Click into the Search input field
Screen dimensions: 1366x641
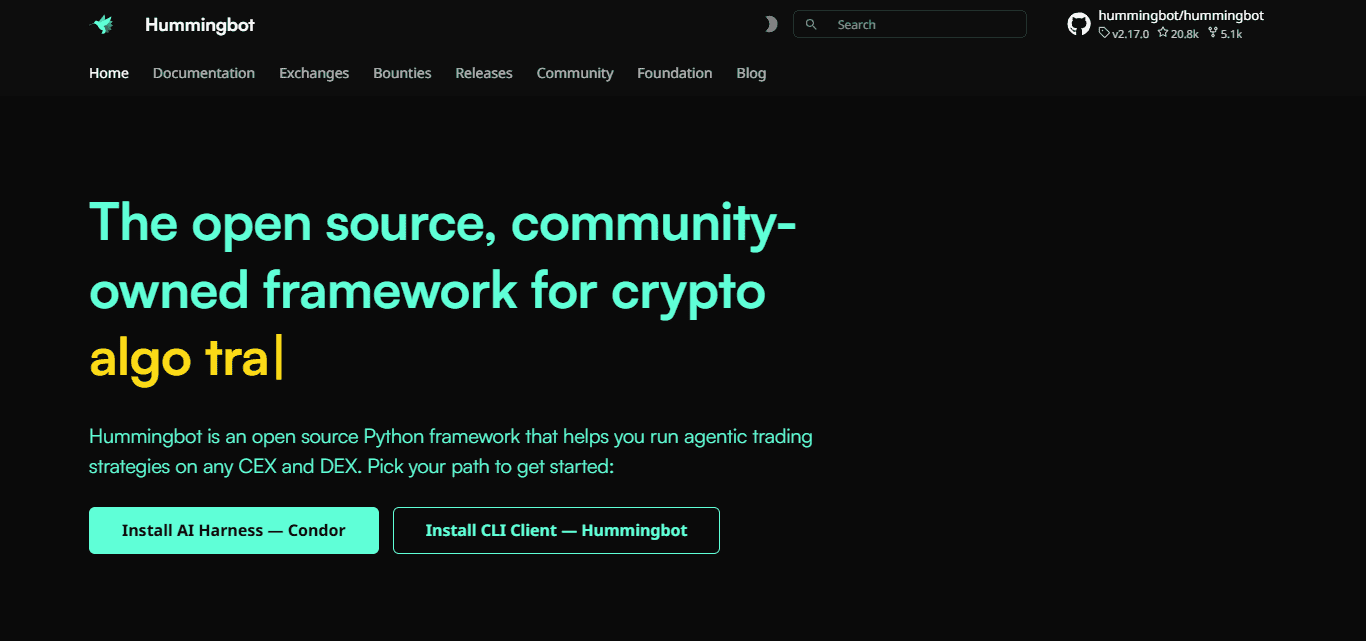click(x=910, y=24)
